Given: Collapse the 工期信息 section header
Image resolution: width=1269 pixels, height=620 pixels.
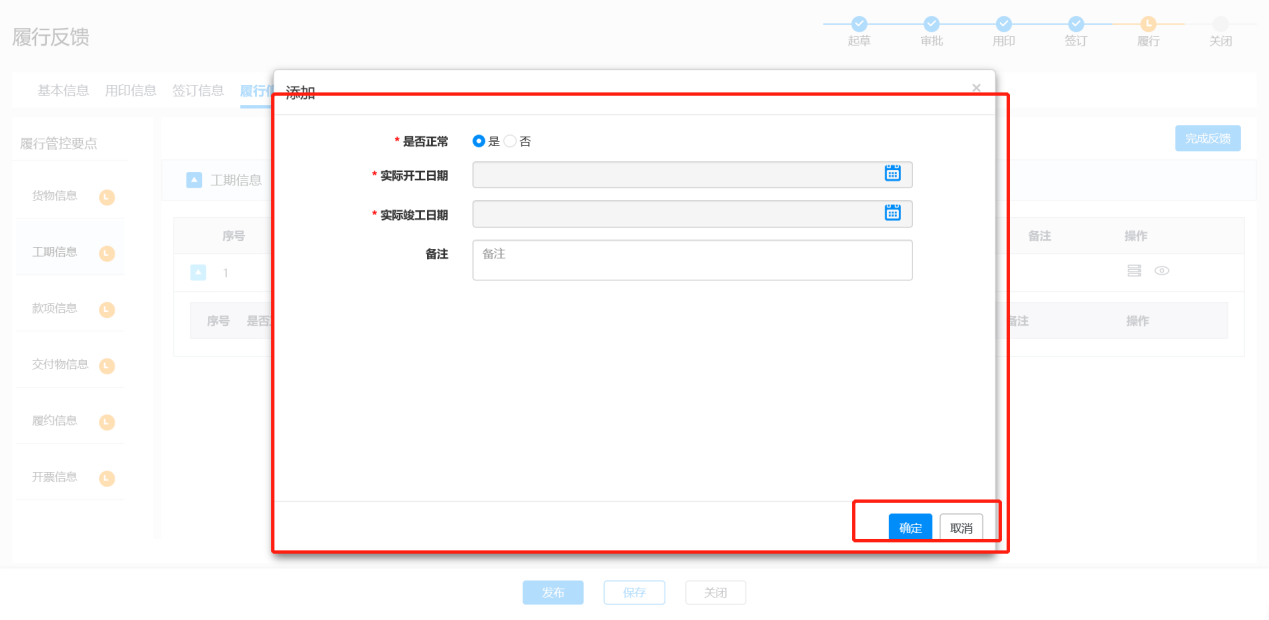Looking at the screenshot, I should tap(194, 180).
